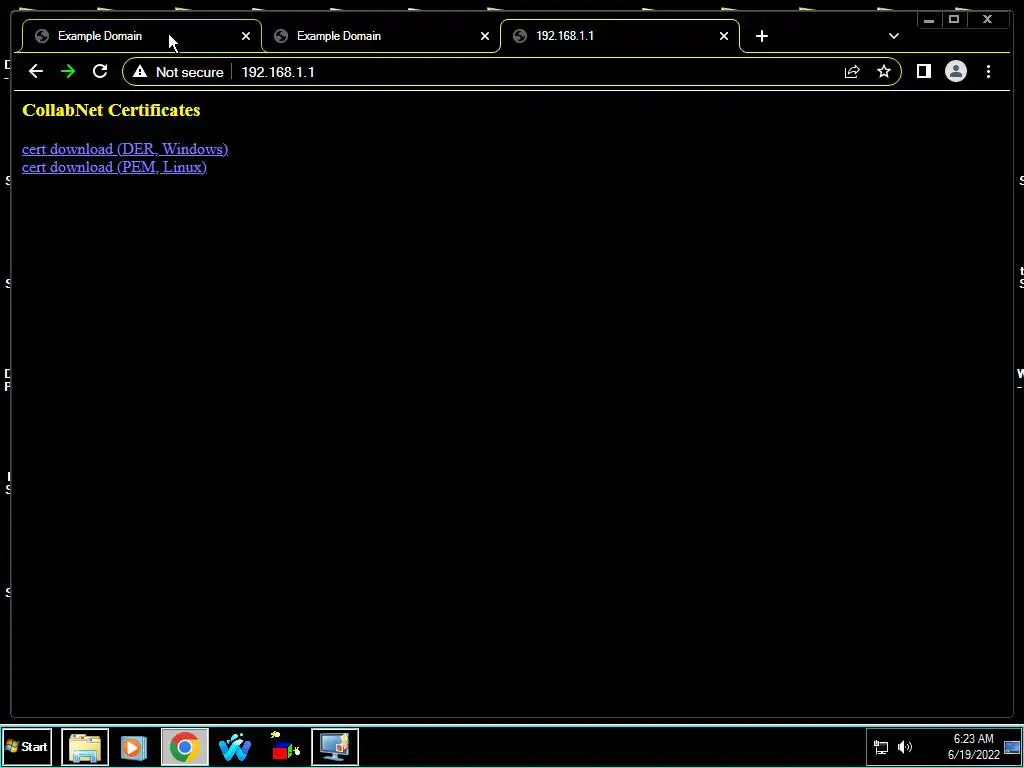Open the network status tray icon
This screenshot has width=1024, height=768.
pos(881,747)
